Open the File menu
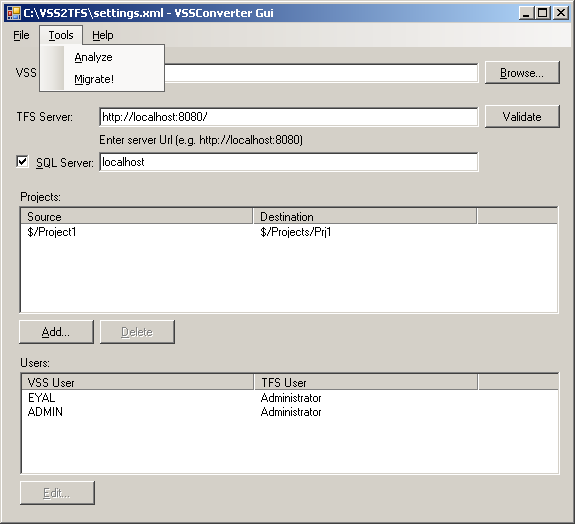Screen dimensions: 575x524 pos(21,35)
